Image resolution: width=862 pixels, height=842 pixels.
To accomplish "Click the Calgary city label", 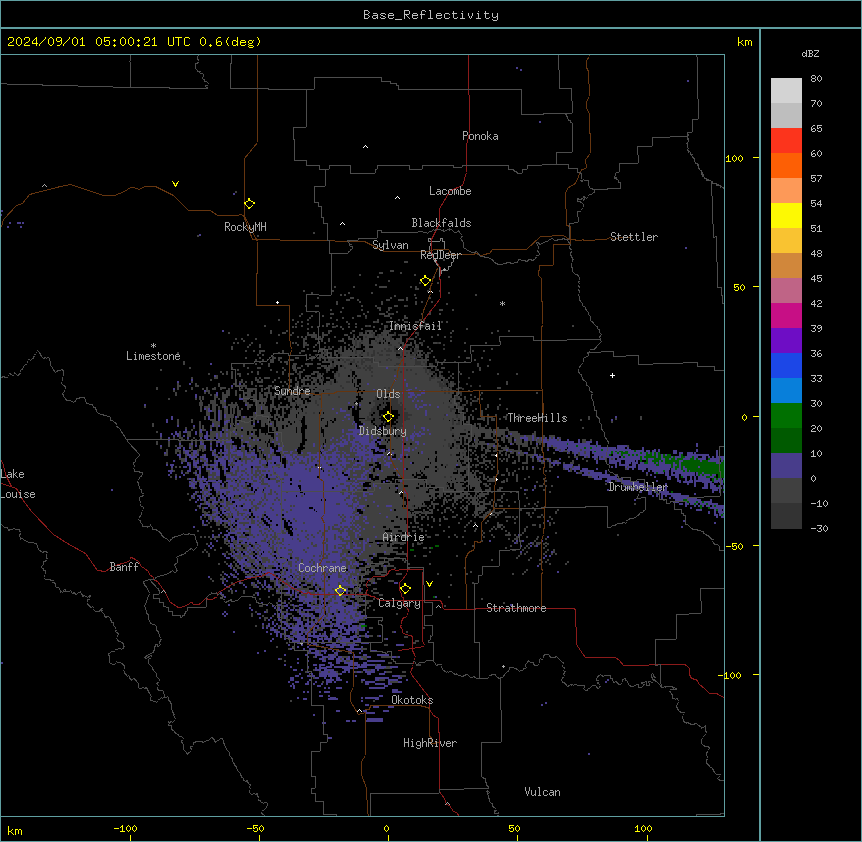I will point(399,603).
